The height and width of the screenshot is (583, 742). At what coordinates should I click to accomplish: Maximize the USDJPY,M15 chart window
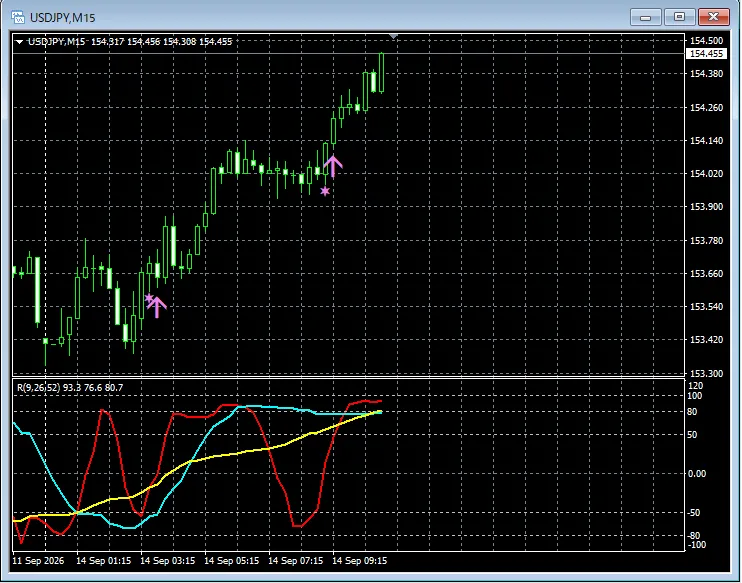(679, 18)
